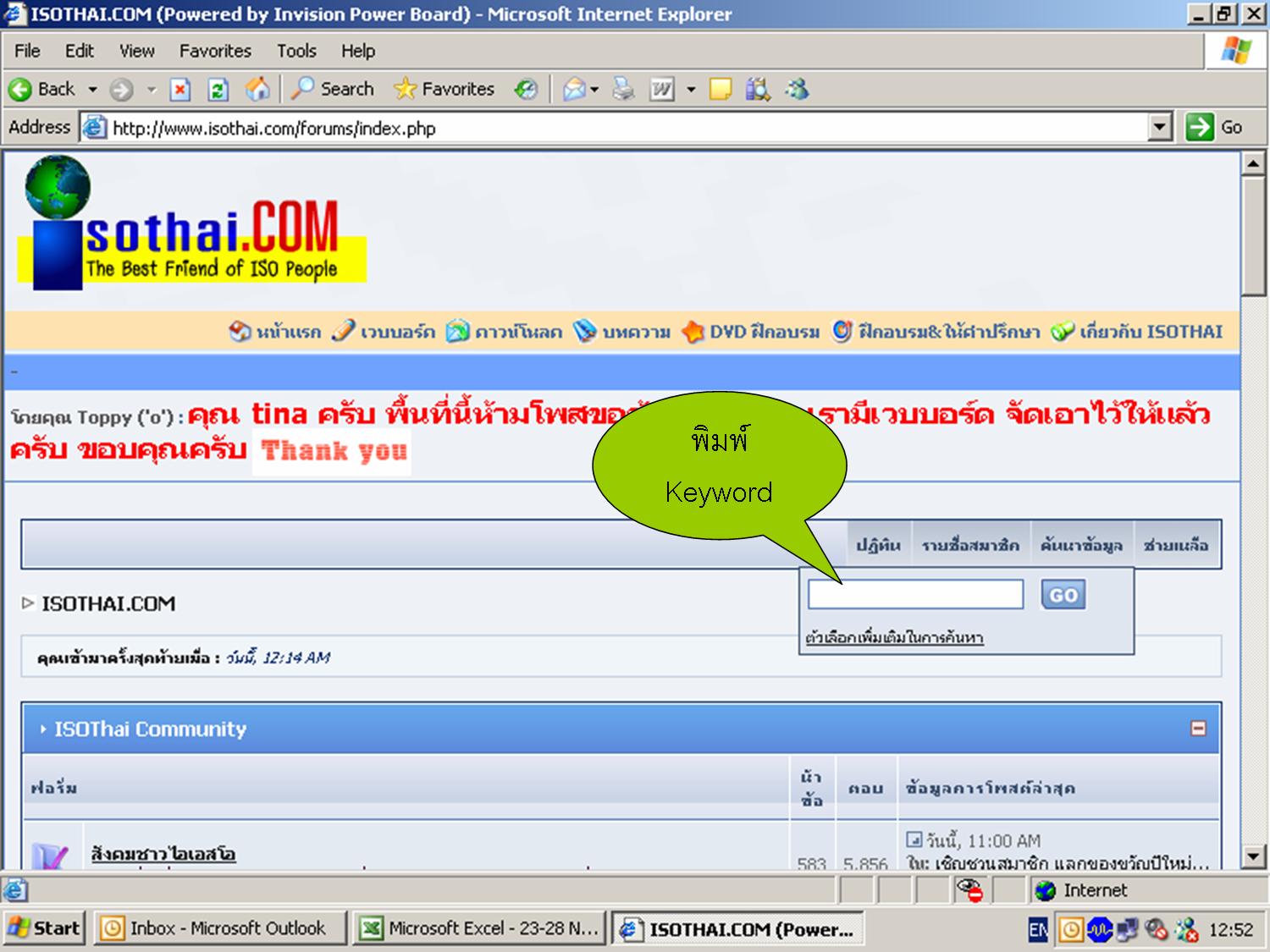1270x952 pixels.
Task: Go to the Home page icon
Action: pos(257,89)
